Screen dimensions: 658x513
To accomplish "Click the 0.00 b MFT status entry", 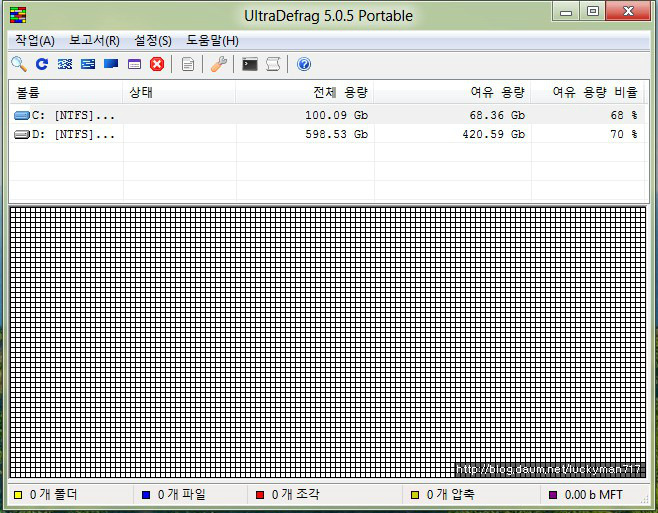I will pos(593,495).
